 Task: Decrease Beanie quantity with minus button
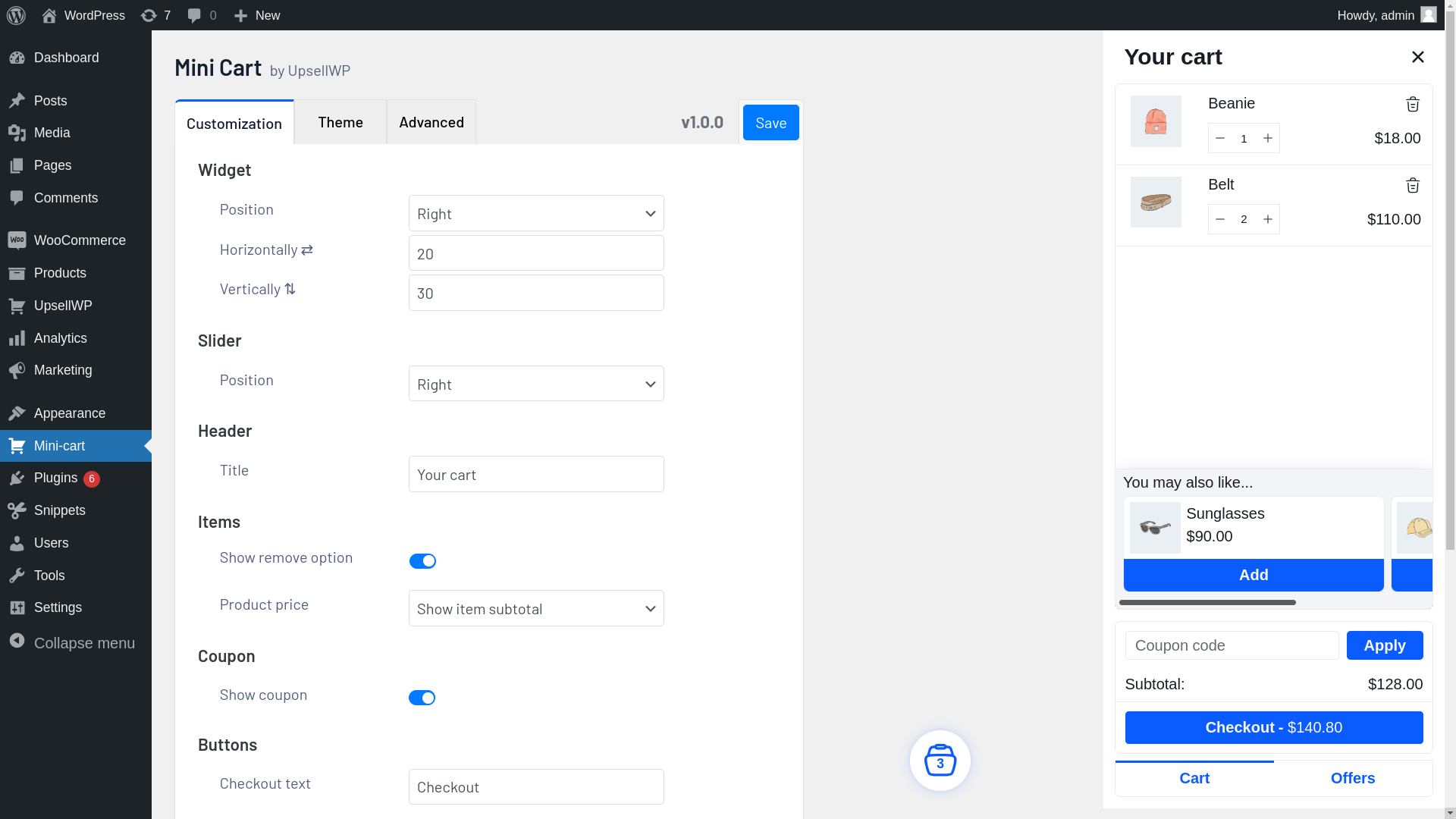pyautogui.click(x=1220, y=138)
